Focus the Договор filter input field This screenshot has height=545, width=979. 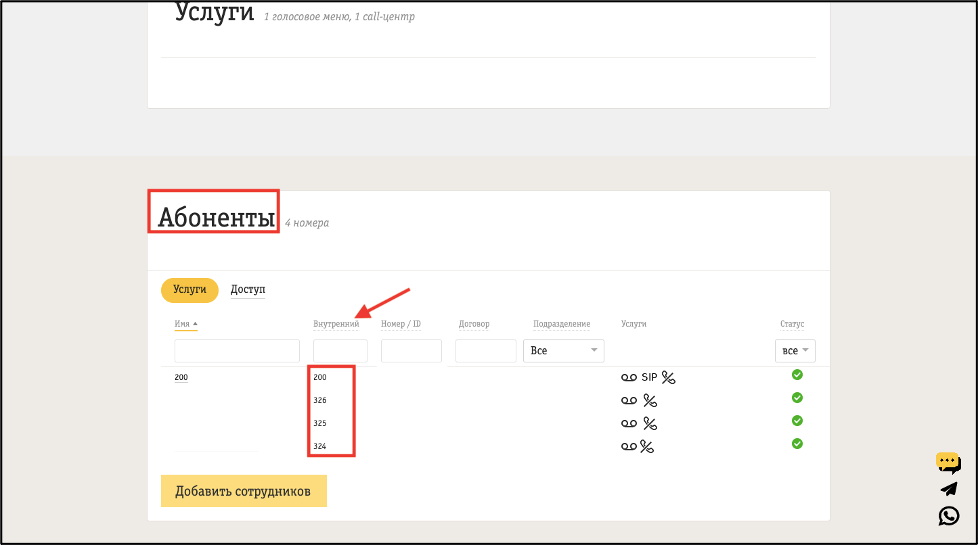point(486,351)
